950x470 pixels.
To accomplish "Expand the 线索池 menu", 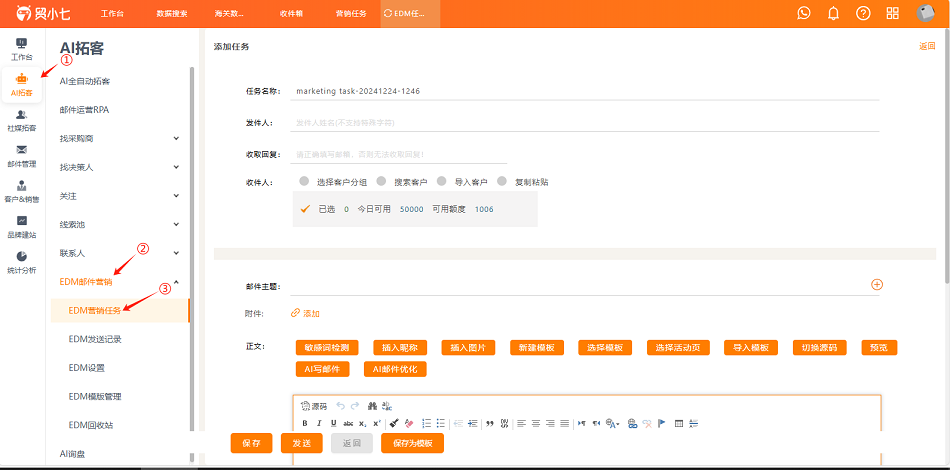I will pyautogui.click(x=176, y=224).
